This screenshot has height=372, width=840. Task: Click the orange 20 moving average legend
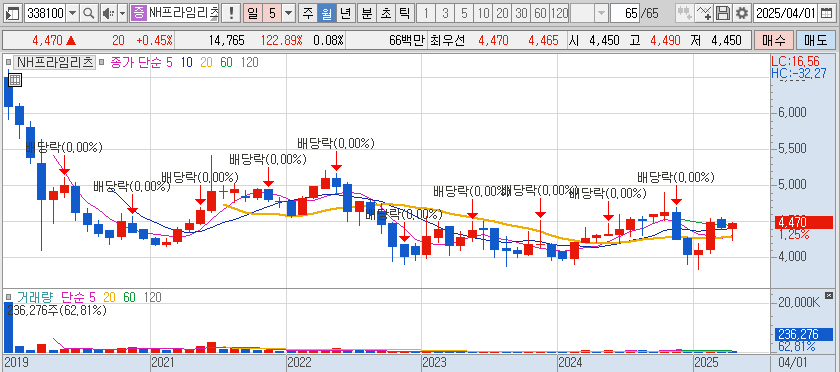click(x=206, y=62)
